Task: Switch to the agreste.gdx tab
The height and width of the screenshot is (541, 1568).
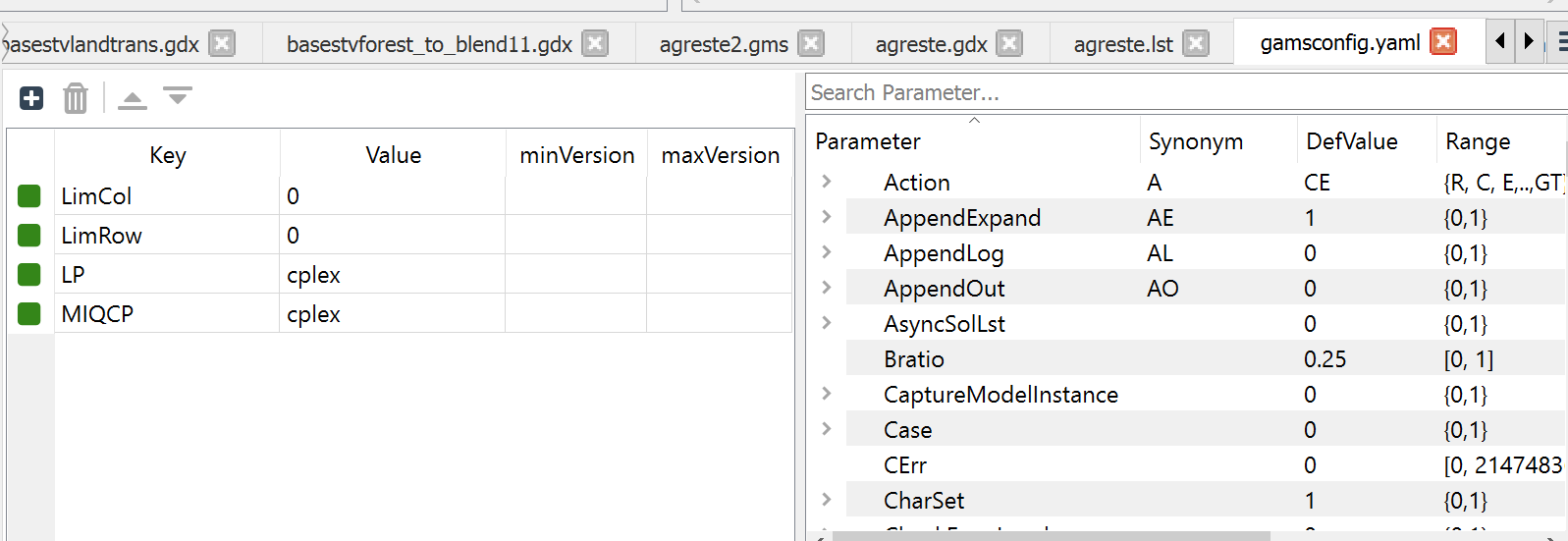Action: coord(931,44)
